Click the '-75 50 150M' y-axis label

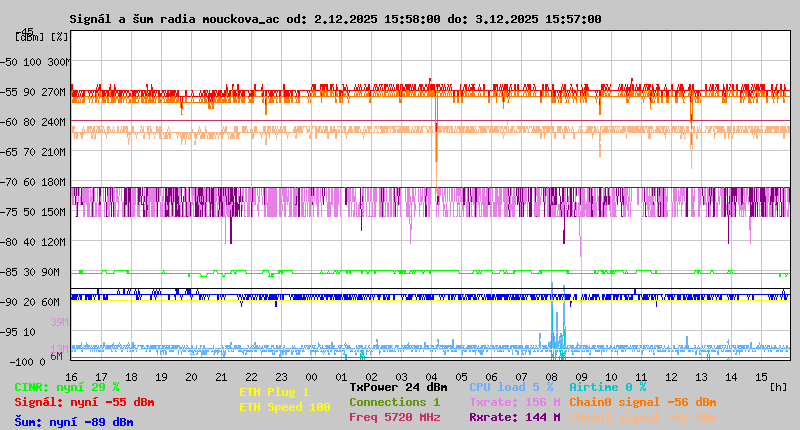pos(33,212)
